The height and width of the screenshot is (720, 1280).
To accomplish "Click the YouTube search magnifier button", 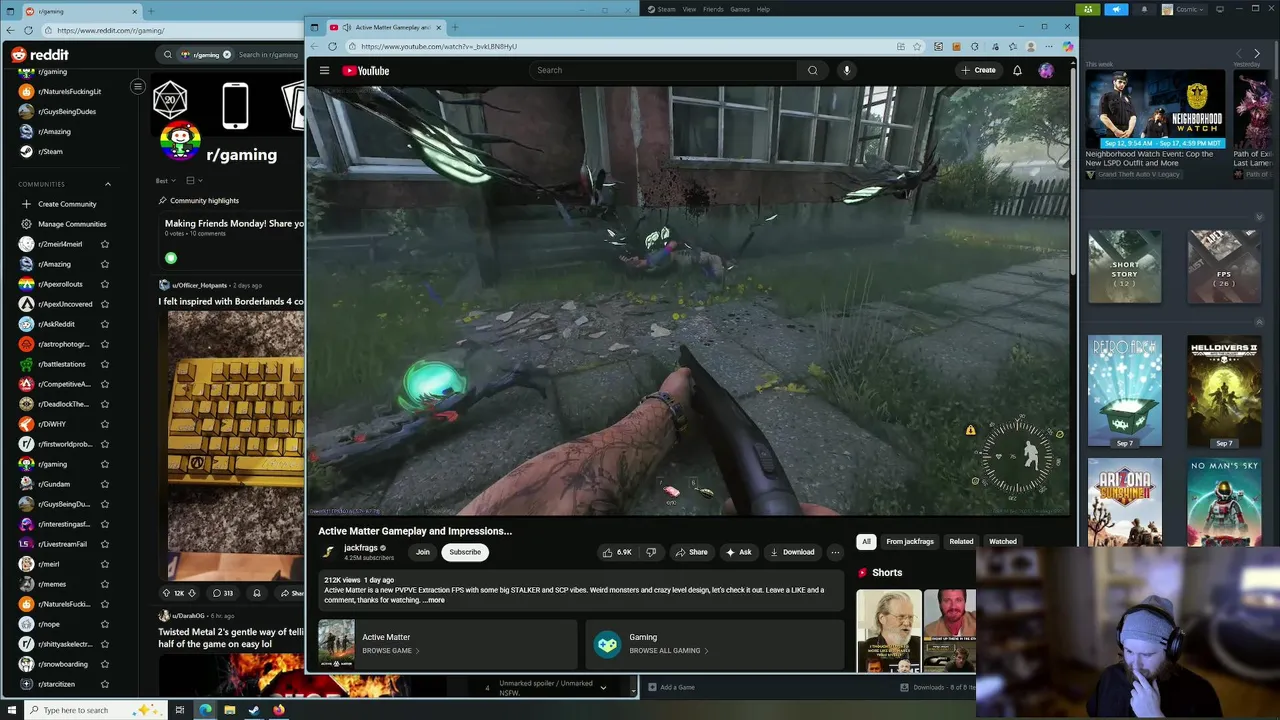I will click(812, 70).
